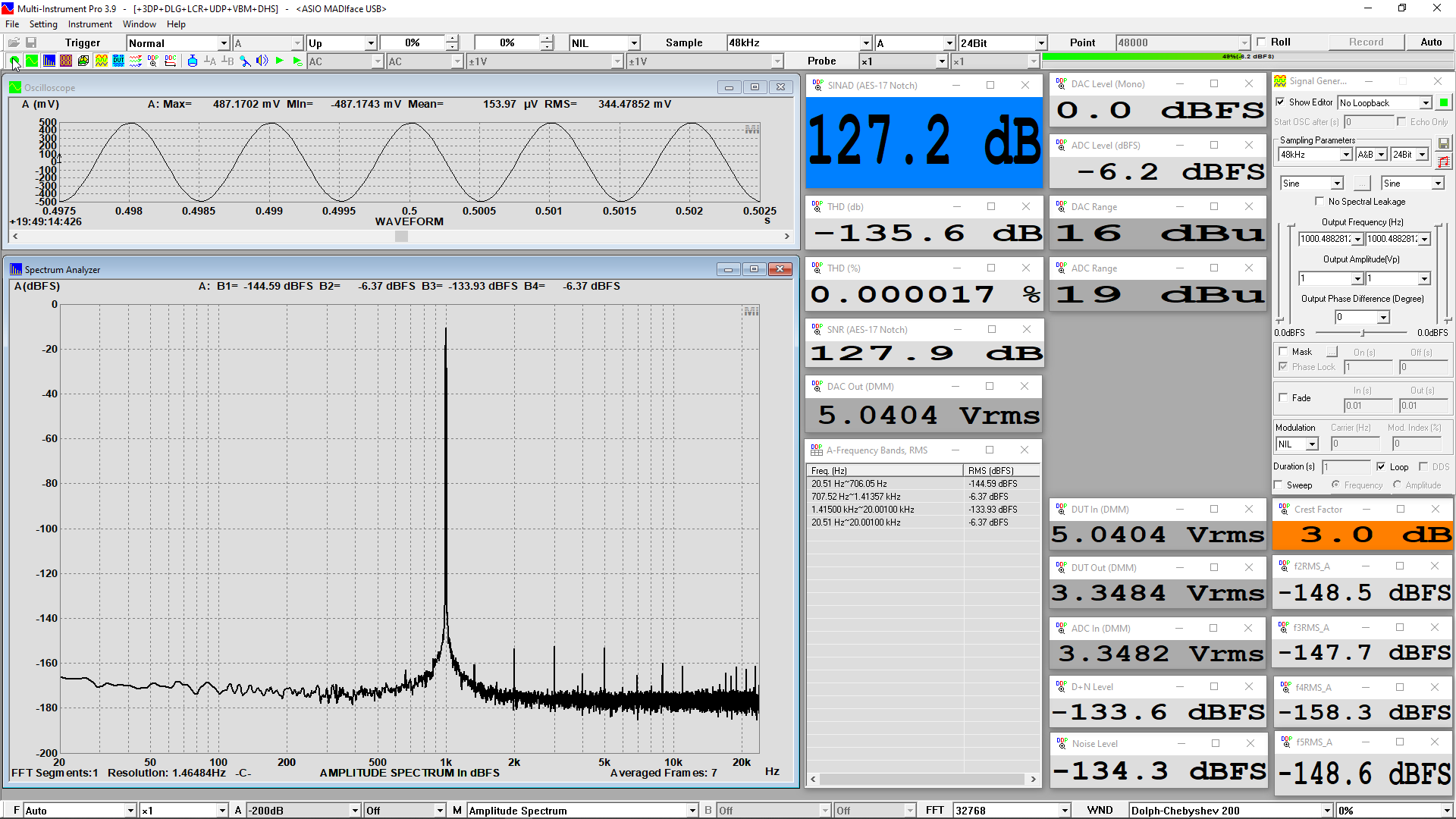Enable No Spectral Leakage checkbox
The width and height of the screenshot is (1456, 819).
tap(1319, 202)
